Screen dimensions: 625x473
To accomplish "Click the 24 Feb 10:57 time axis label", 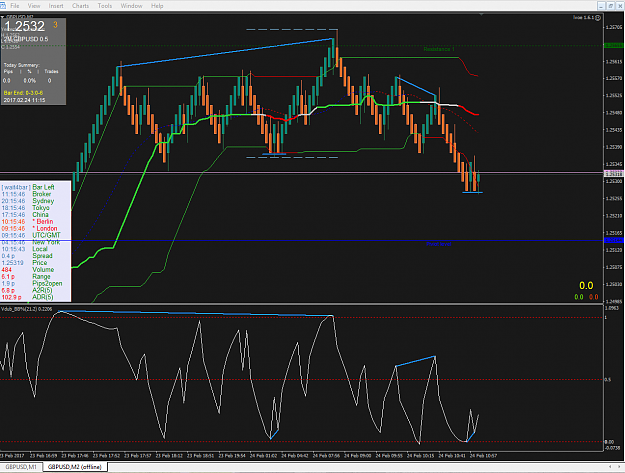I will [x=483, y=455].
